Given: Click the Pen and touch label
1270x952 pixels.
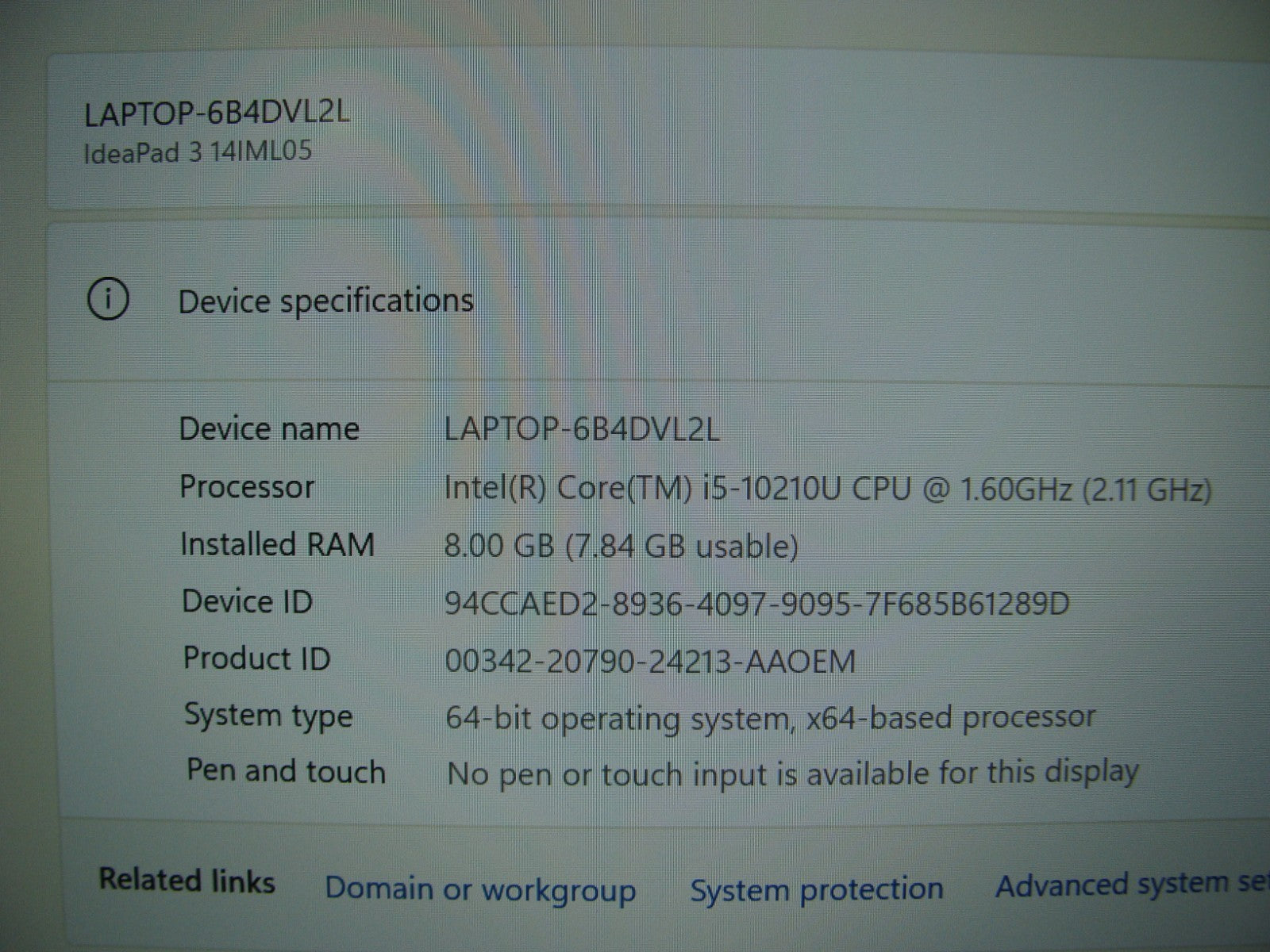Looking at the screenshot, I should point(286,771).
